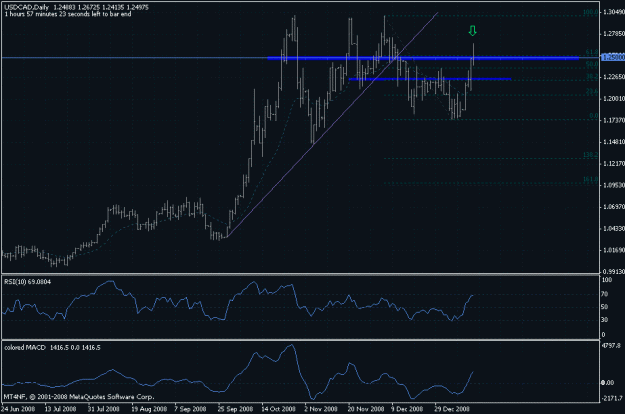The height and width of the screenshot is (414, 625).
Task: Select the highlighted 1.25000 price label
Action: click(x=613, y=58)
